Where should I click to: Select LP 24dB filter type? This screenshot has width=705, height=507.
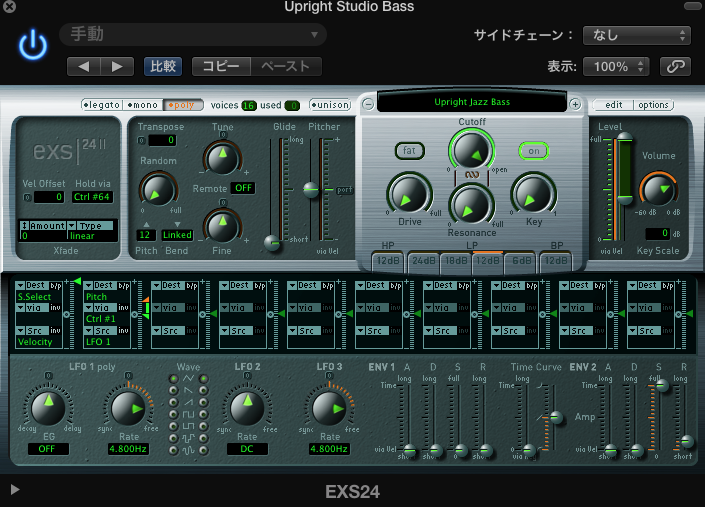pos(424,261)
